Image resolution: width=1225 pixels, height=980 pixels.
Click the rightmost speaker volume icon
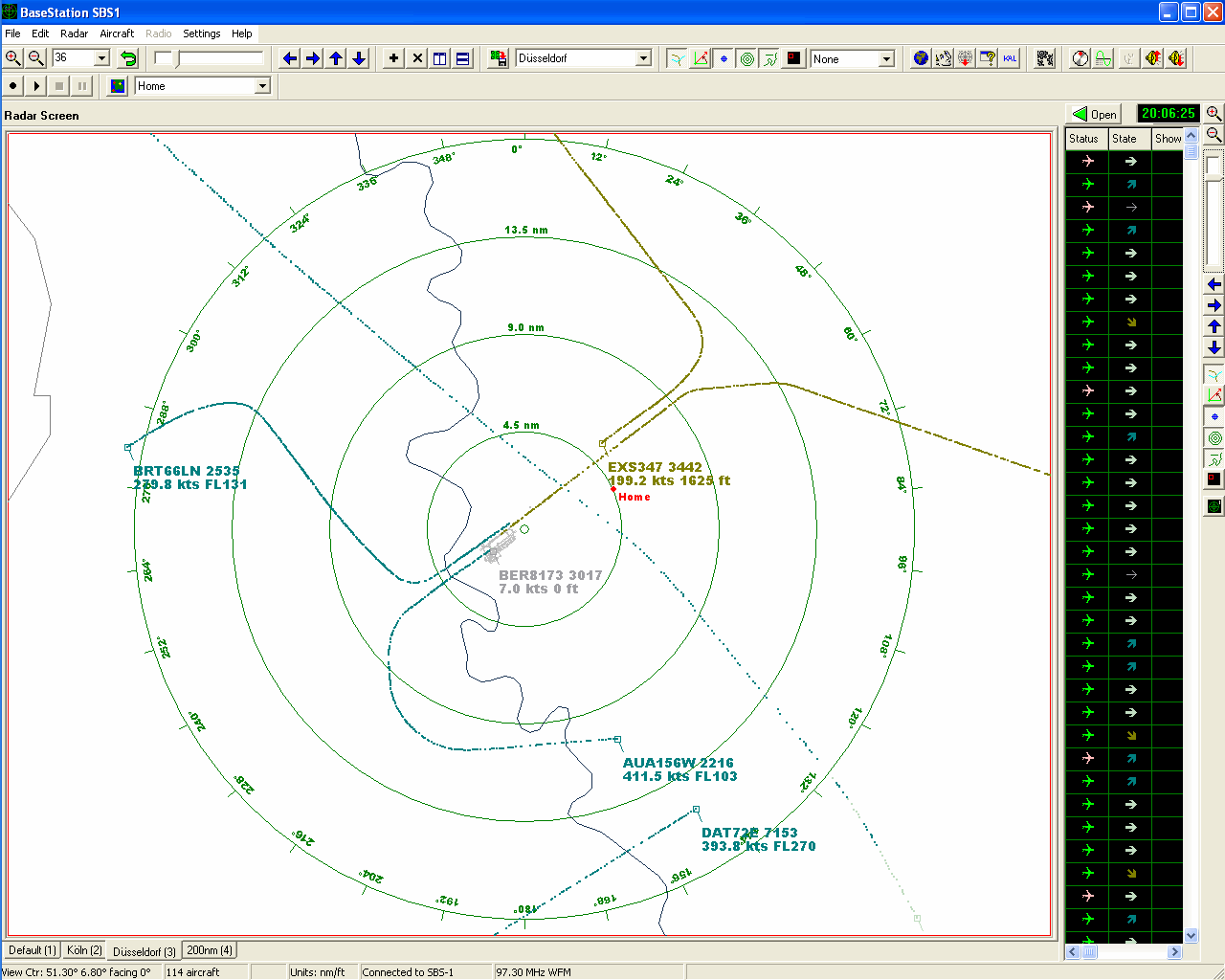[1176, 58]
